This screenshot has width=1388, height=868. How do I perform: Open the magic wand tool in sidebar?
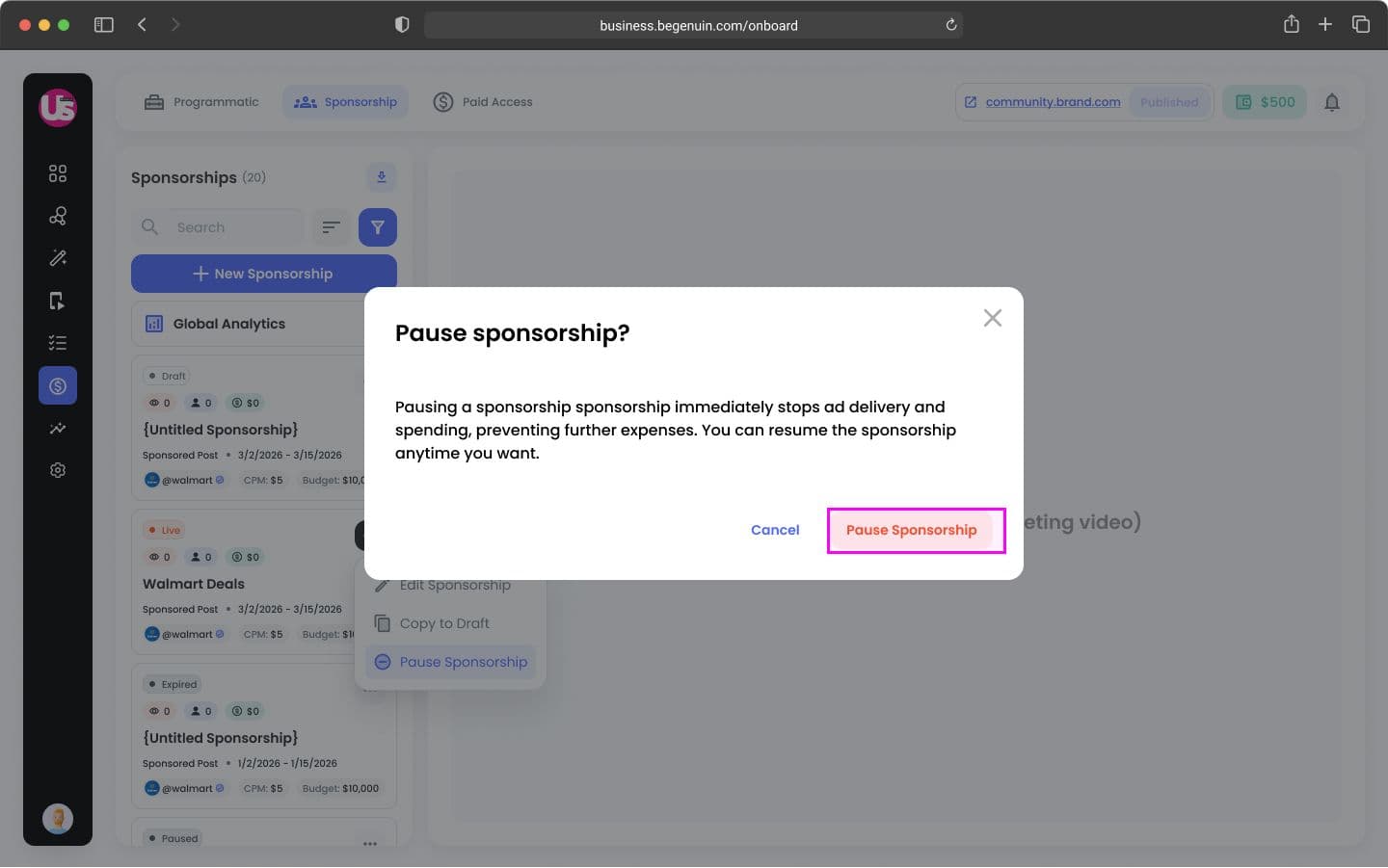coord(58,258)
